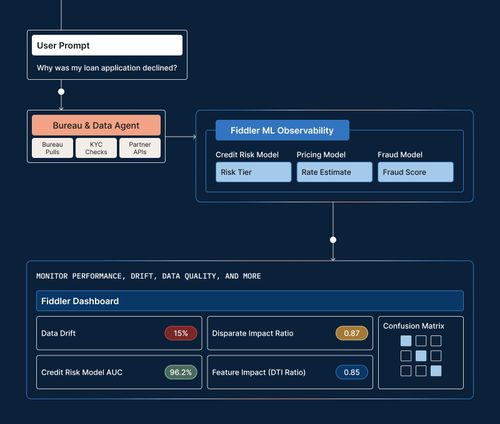
Task: Select the Rate Estimate box
Action: [x=334, y=172]
